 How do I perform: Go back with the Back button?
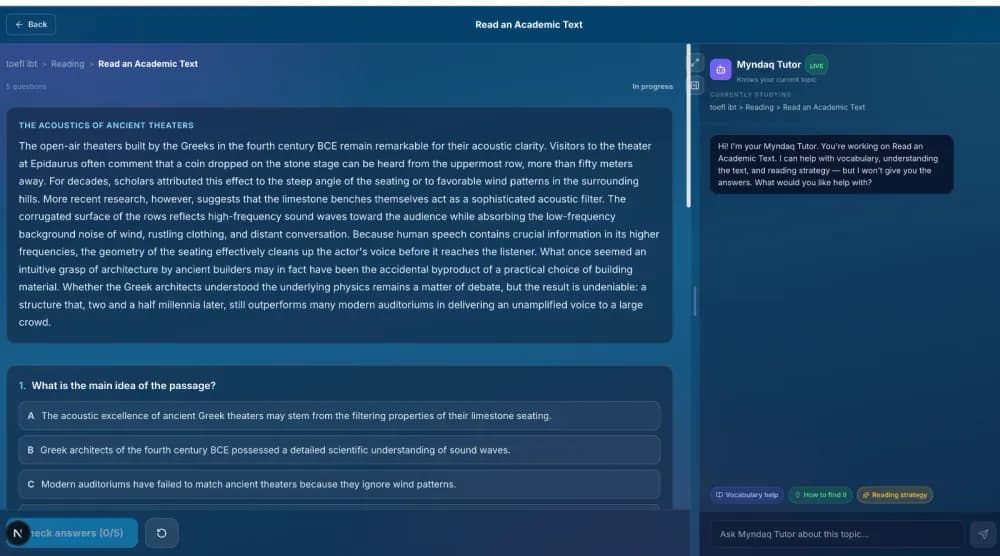[x=31, y=24]
